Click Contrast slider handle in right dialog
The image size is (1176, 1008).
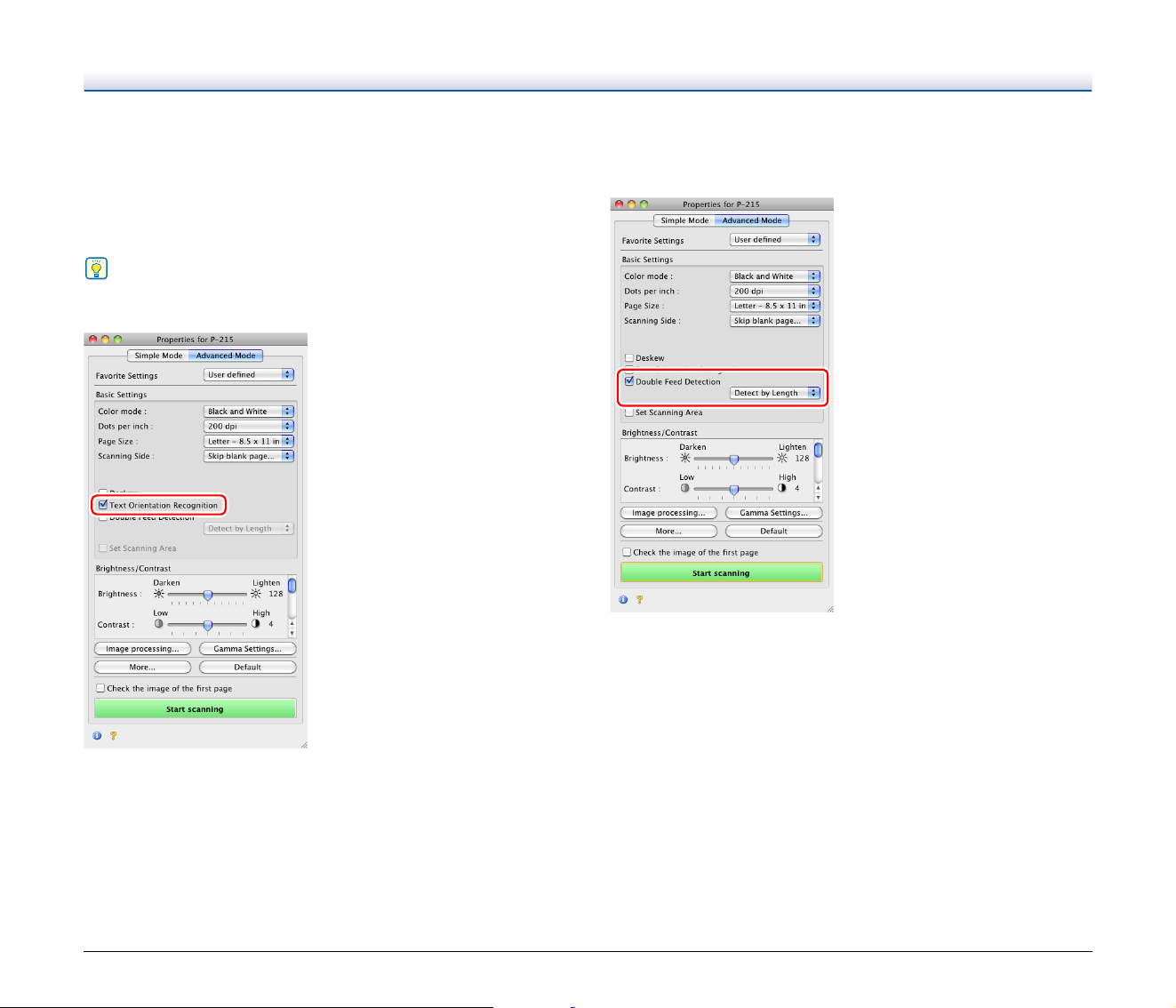734,489
